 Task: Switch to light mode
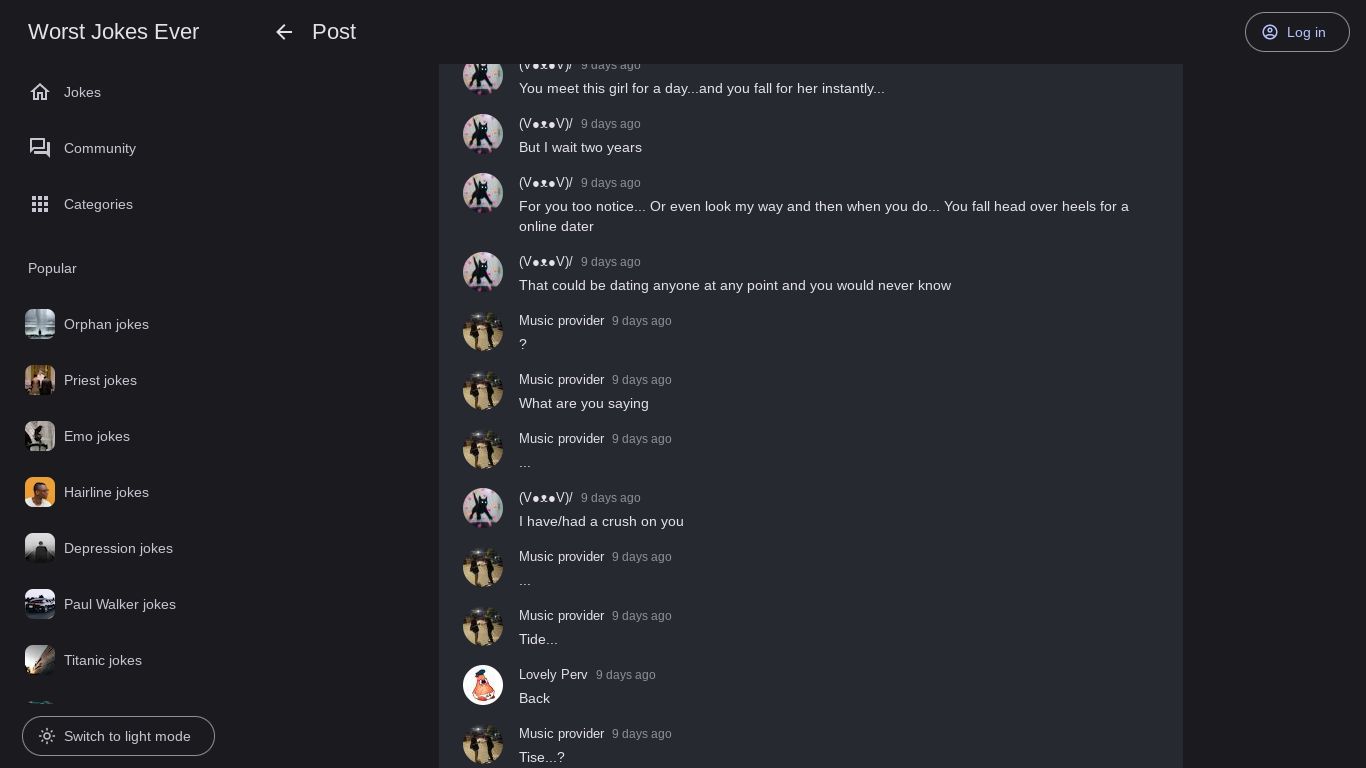pyautogui.click(x=118, y=736)
